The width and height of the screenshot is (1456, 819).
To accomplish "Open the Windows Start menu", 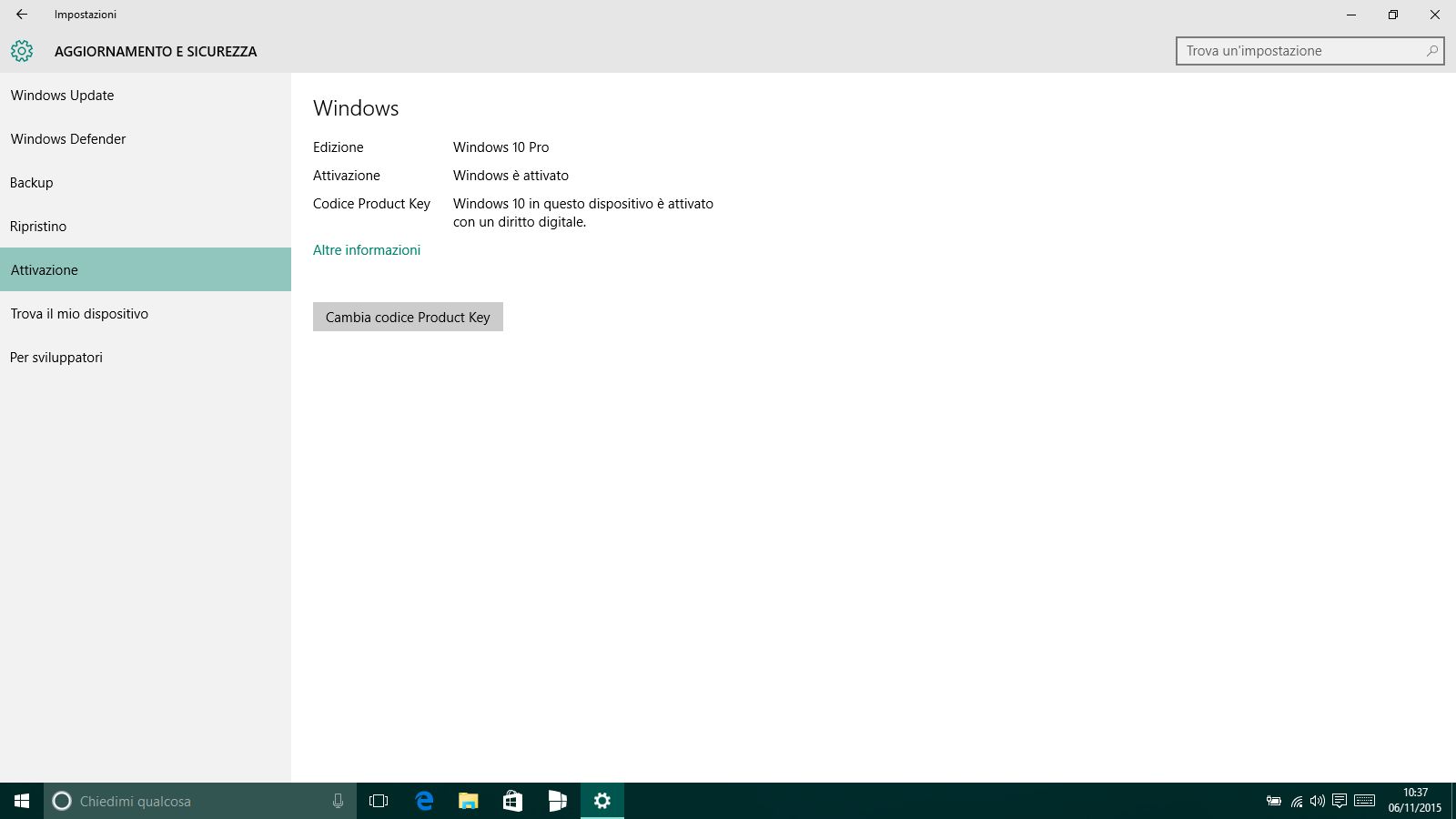I will pos(22,801).
